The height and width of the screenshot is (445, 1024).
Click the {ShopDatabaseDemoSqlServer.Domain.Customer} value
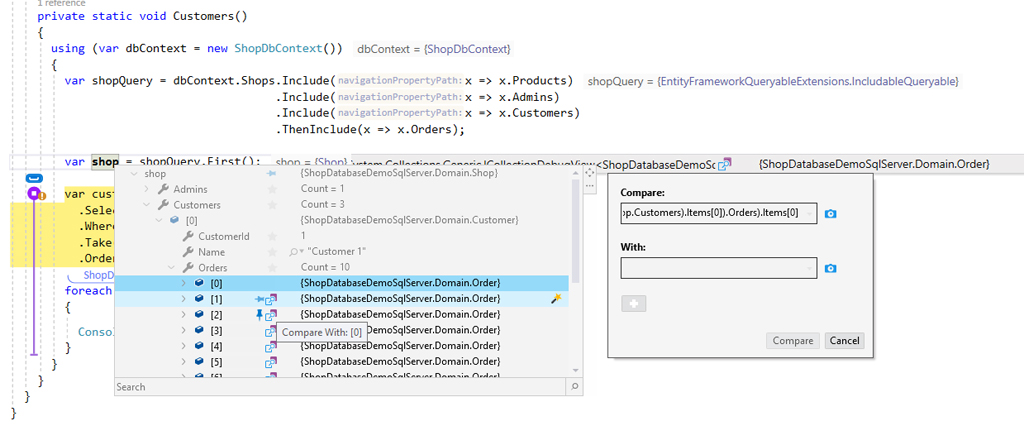pyautogui.click(x=409, y=221)
